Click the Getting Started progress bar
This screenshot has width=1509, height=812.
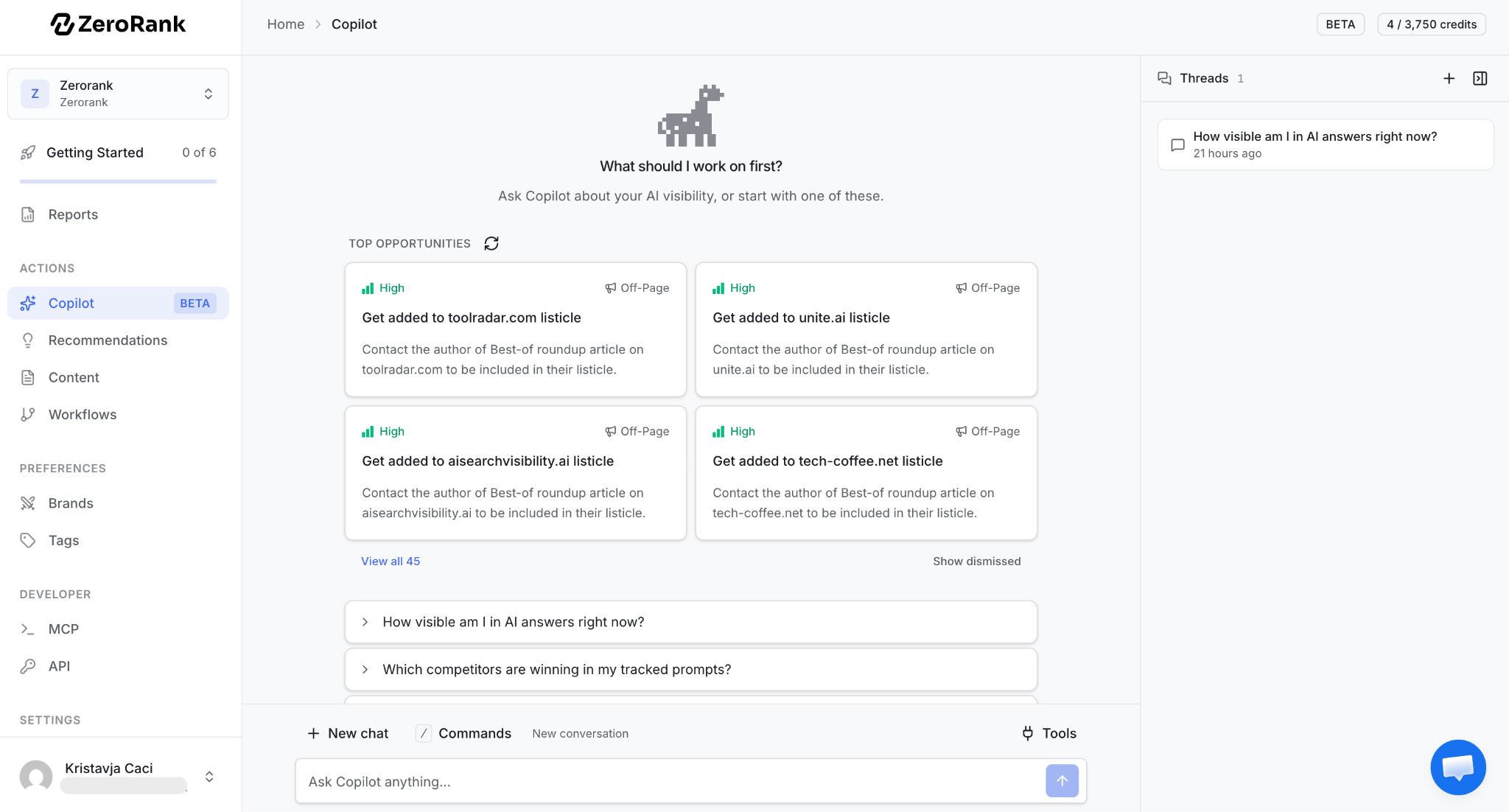[x=118, y=181]
